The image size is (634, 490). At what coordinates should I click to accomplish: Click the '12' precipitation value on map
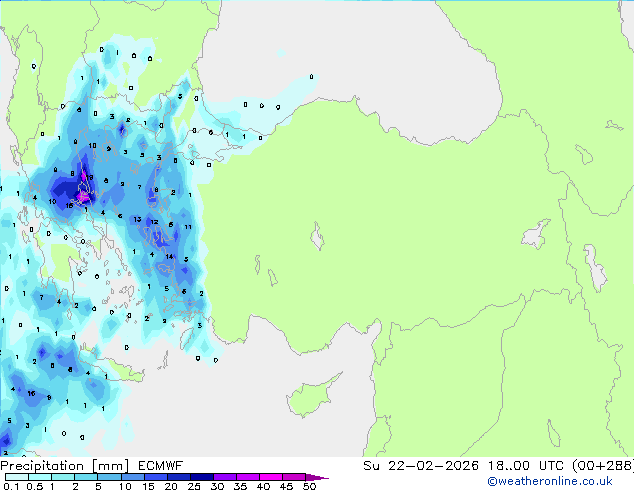click(154, 222)
